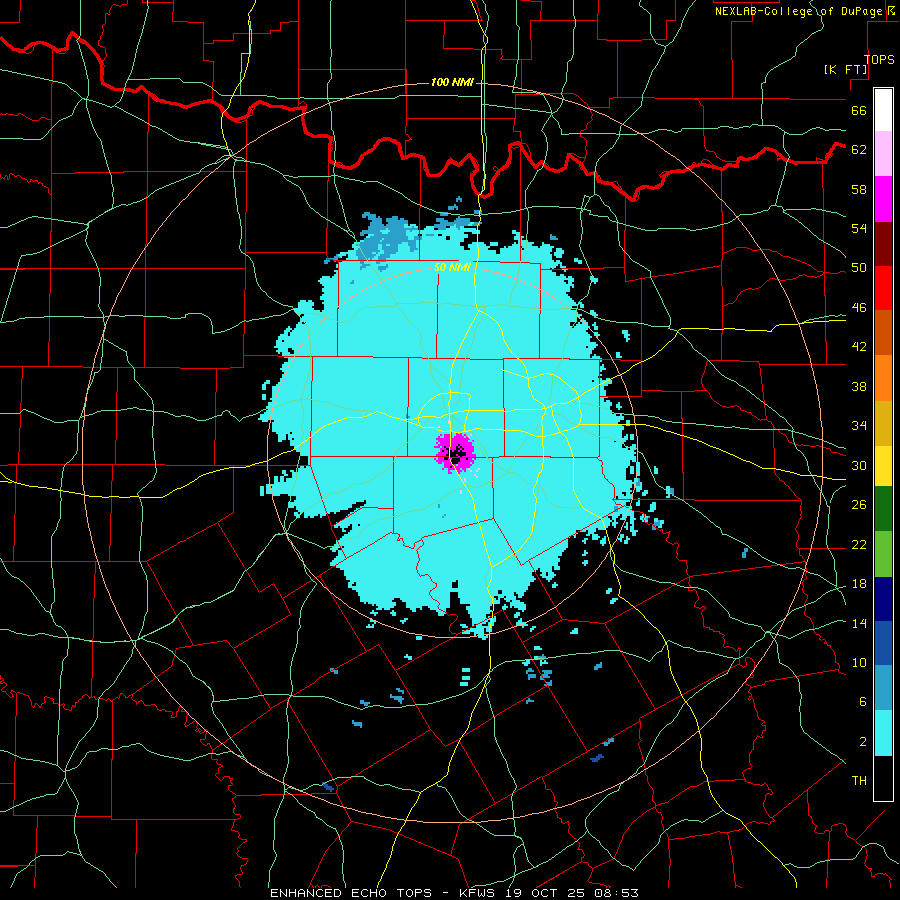
Task: Click the 46 value on the scale
Action: coord(859,307)
